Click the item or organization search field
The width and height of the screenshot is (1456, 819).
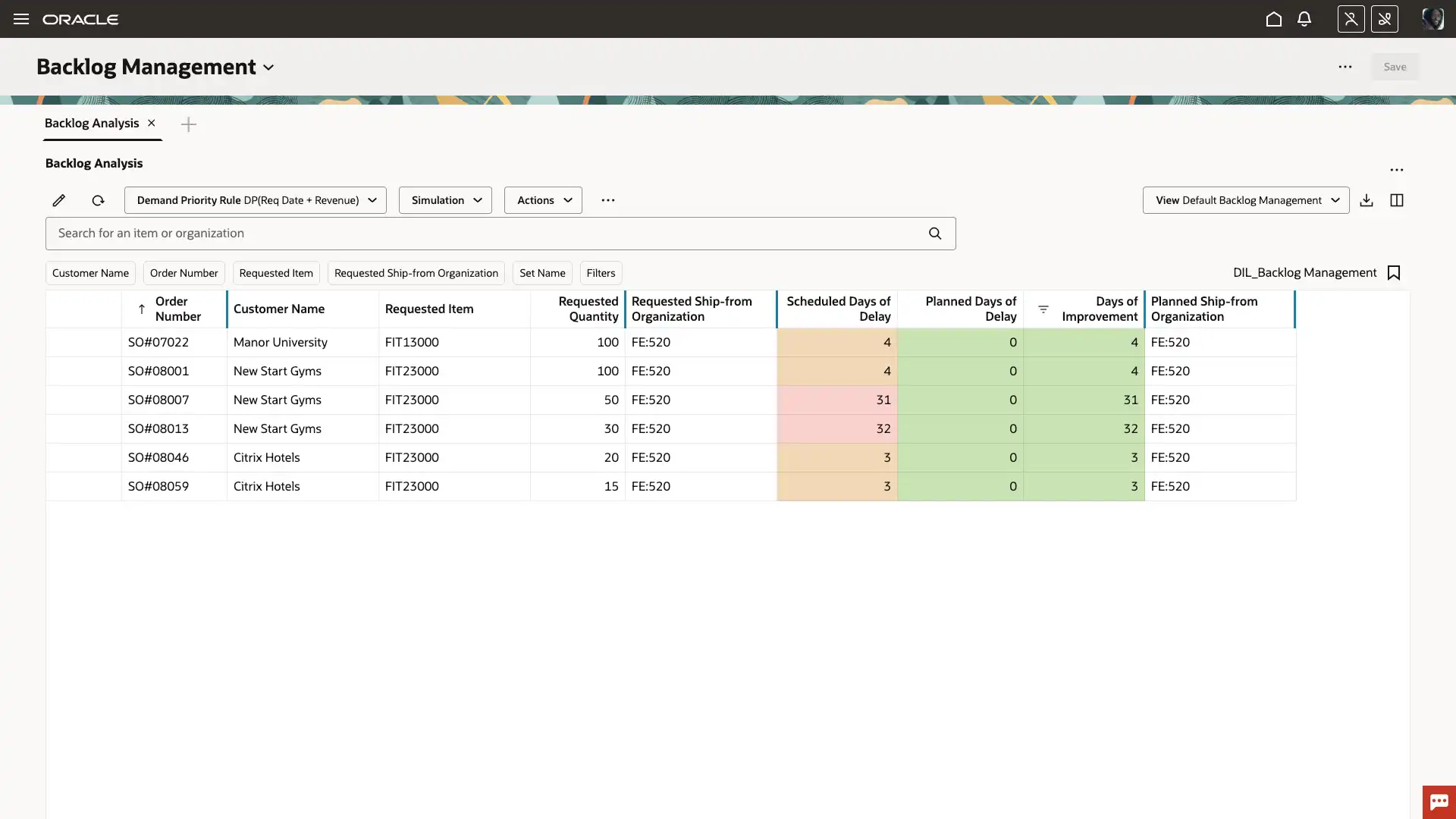485,234
